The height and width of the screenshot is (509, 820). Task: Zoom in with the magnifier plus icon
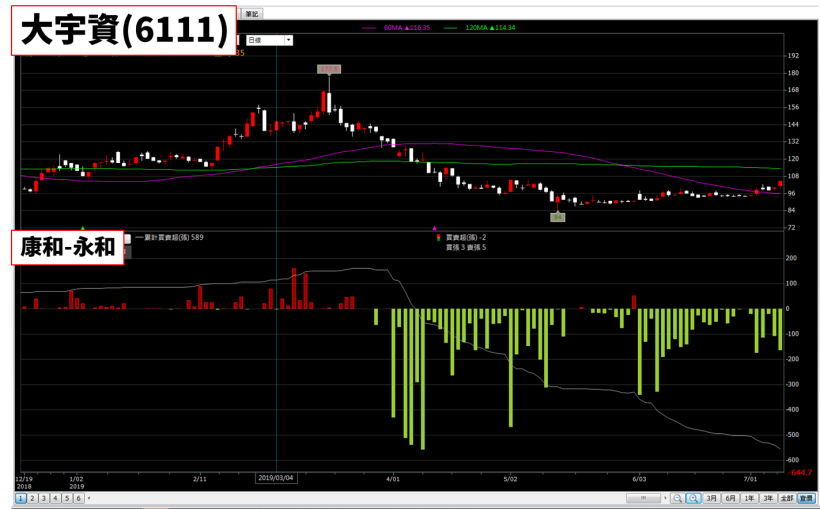tap(693, 498)
